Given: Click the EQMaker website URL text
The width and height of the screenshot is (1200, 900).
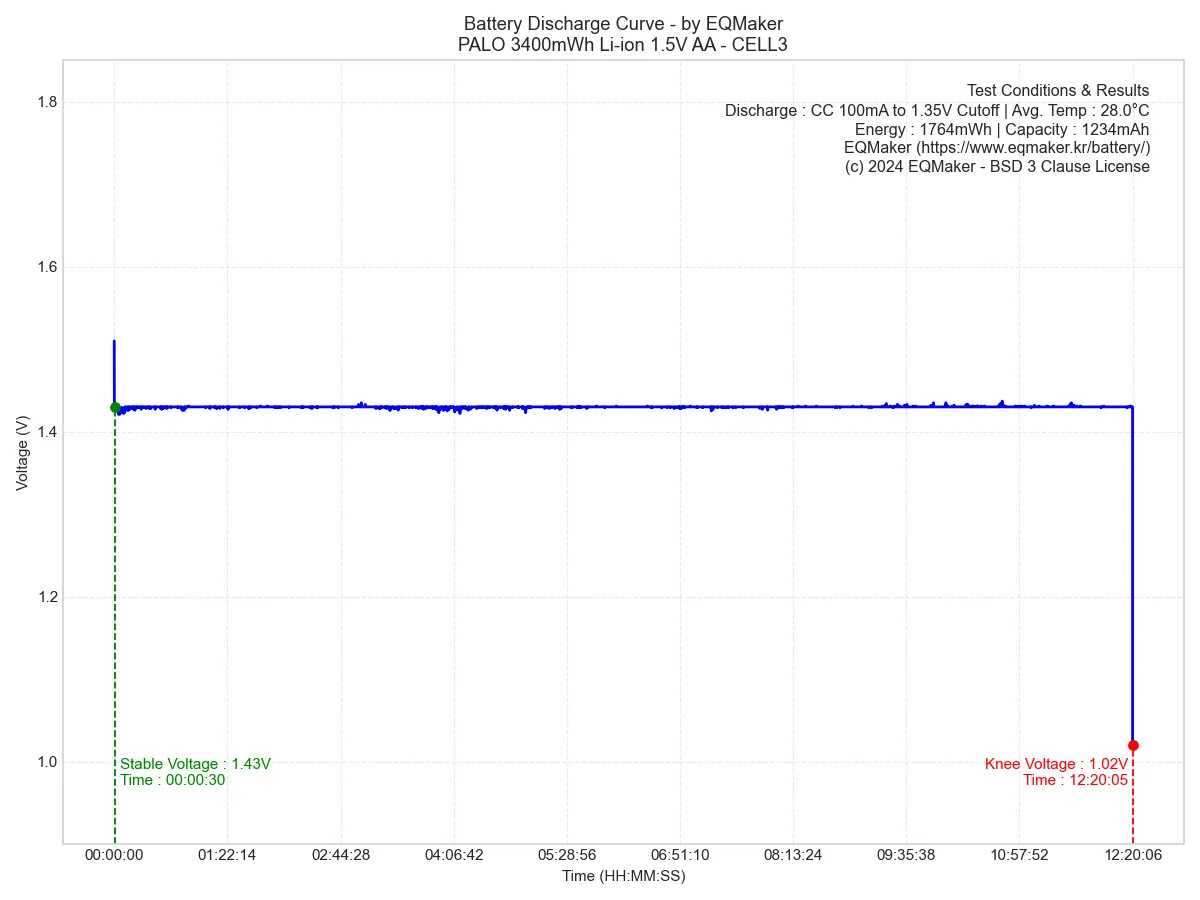Looking at the screenshot, I should pyautogui.click(x=997, y=148).
